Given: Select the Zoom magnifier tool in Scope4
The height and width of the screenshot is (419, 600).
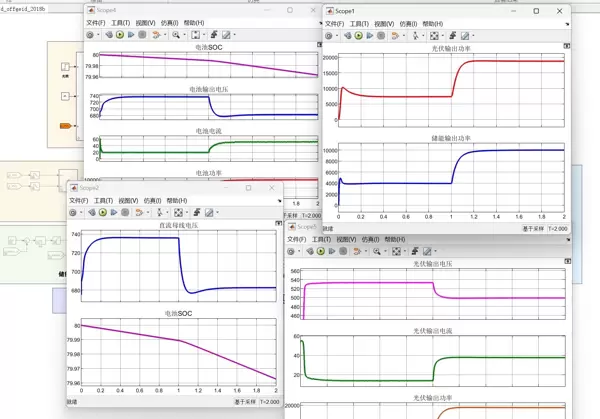Looking at the screenshot, I should [175, 34].
